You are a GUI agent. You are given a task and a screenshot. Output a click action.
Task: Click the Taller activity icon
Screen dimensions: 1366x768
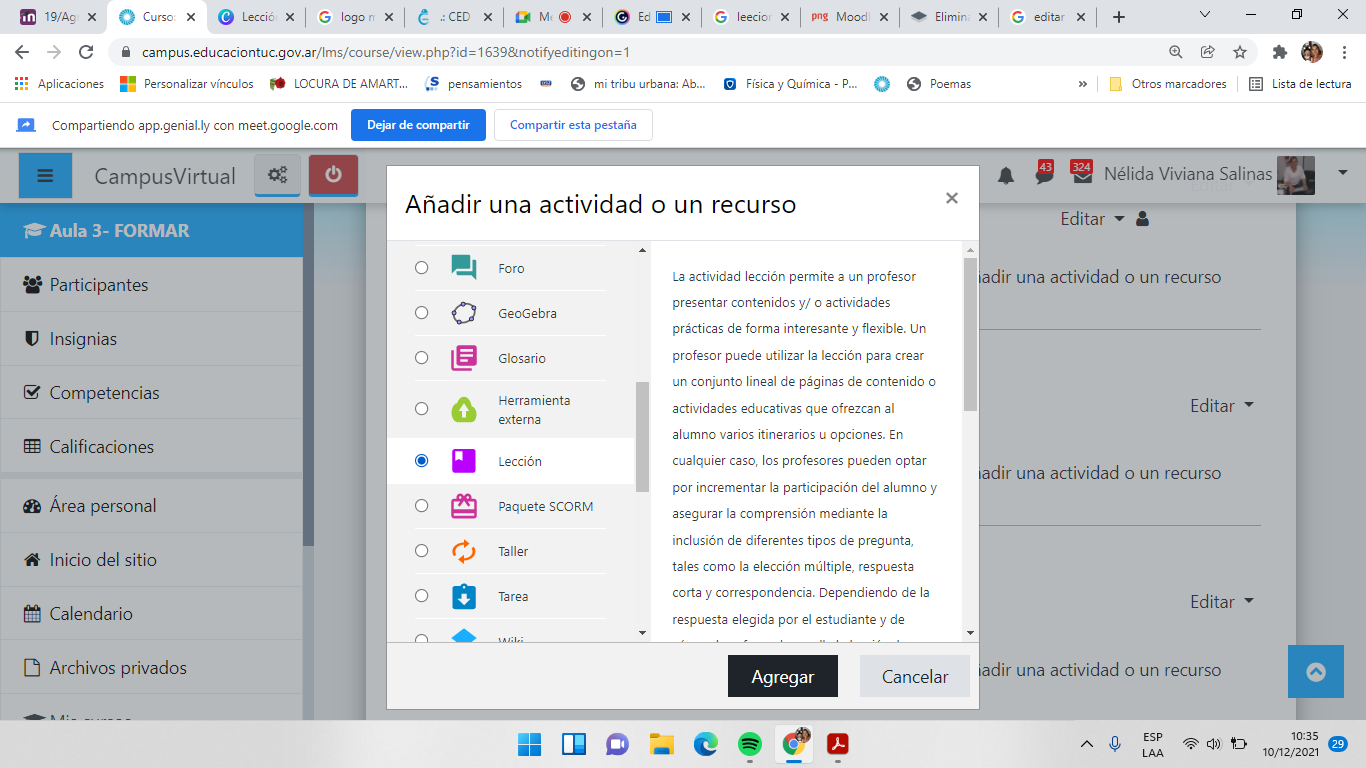tap(463, 551)
